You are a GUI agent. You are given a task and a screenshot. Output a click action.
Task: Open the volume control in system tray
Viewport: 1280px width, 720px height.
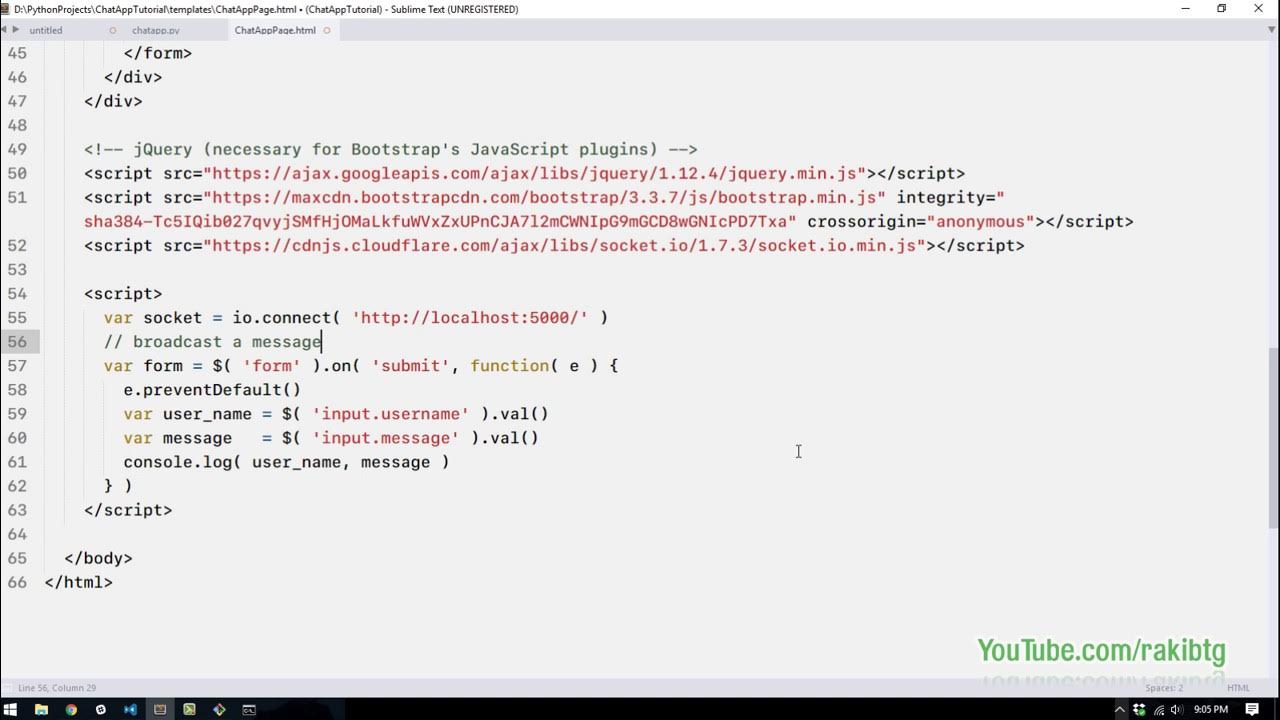(1175, 709)
